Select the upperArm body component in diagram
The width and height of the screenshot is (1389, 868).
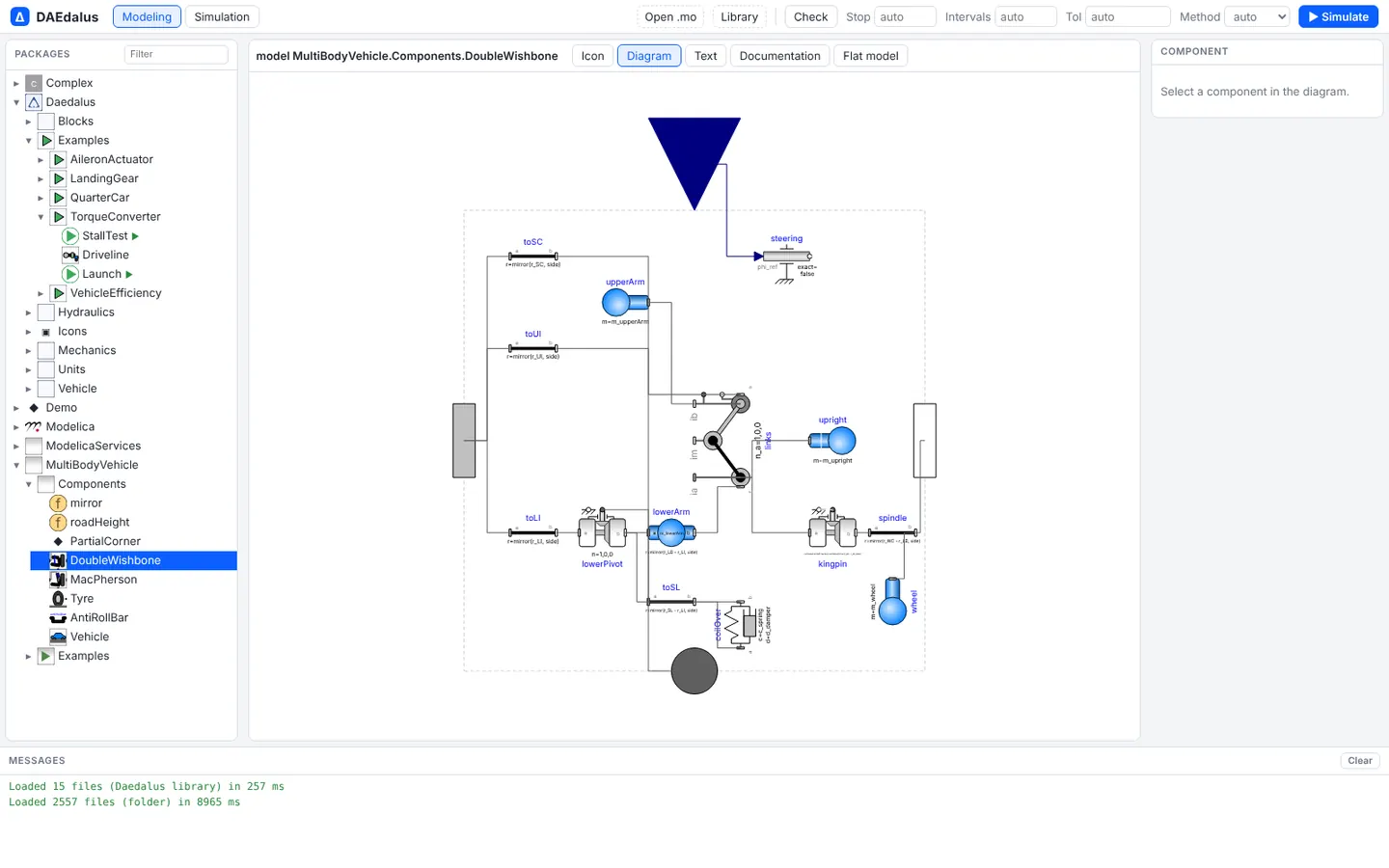coord(626,303)
